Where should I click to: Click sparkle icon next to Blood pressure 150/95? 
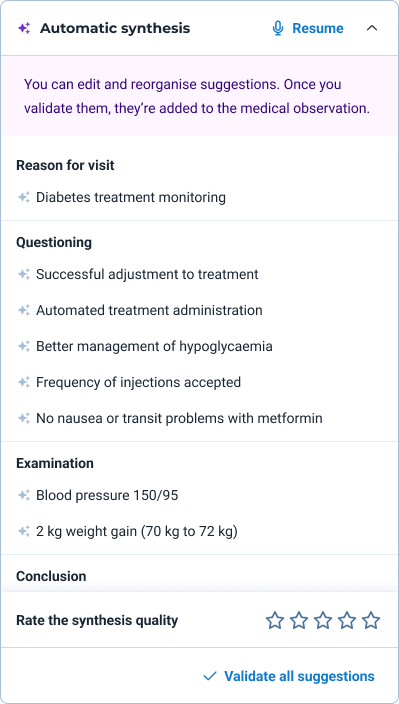(x=24, y=495)
